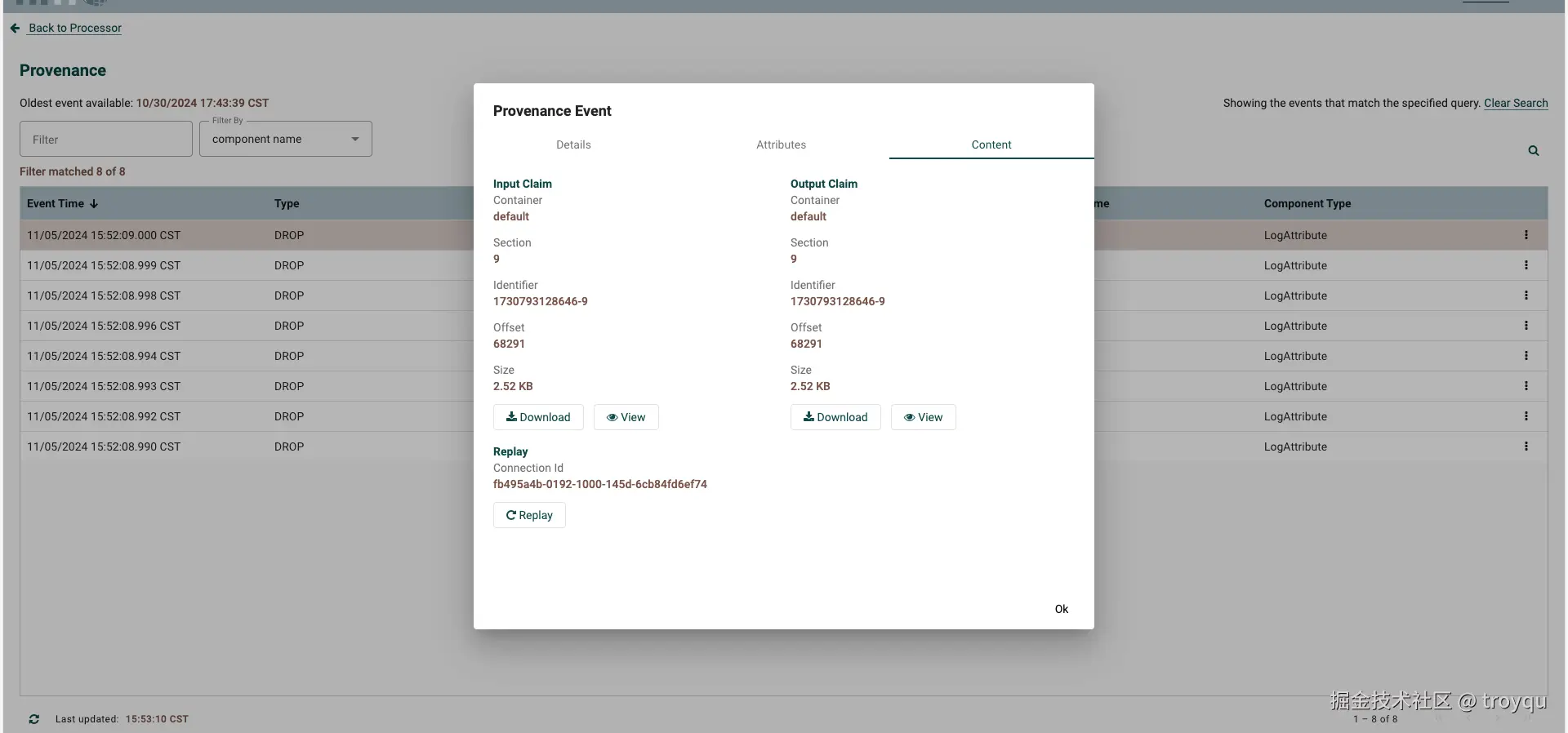Switch to the Details tab

coord(573,144)
